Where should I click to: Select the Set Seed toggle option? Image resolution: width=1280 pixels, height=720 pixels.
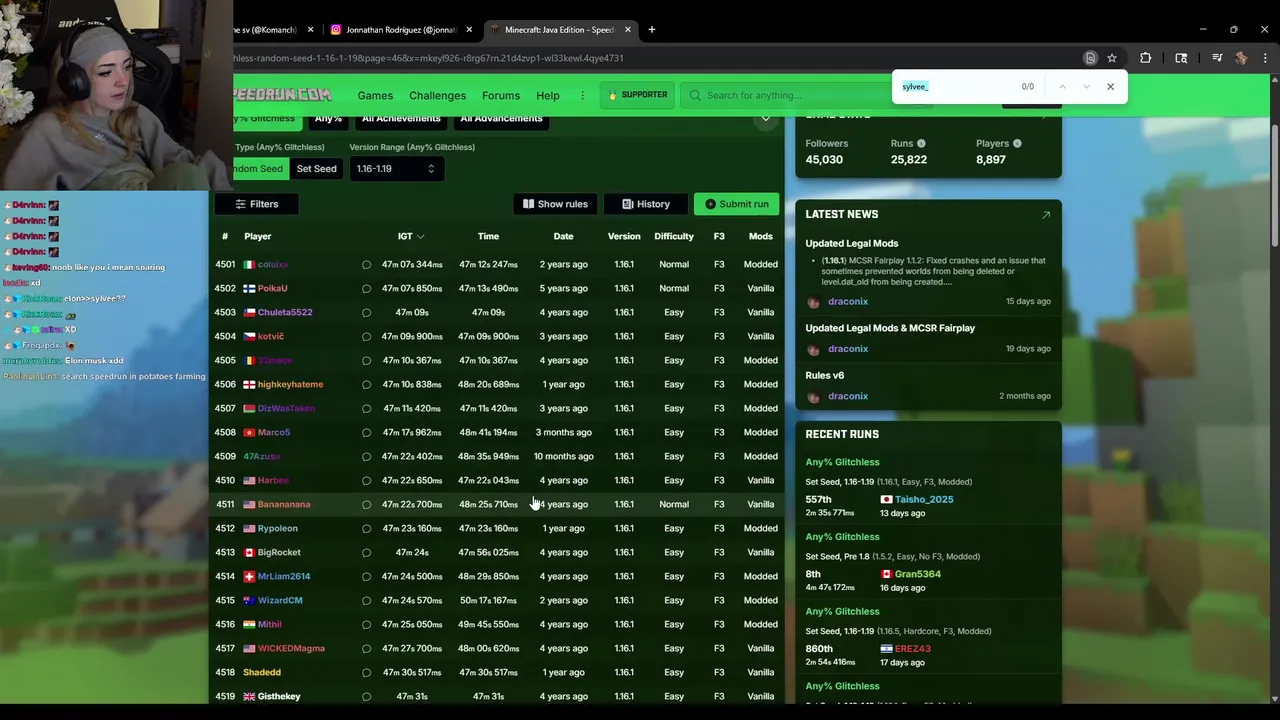pos(316,169)
